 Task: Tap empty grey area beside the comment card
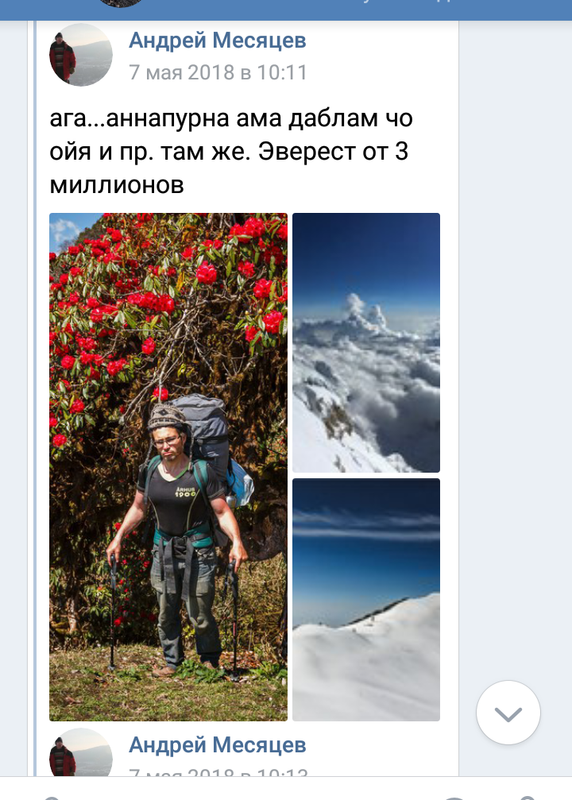pos(515,357)
